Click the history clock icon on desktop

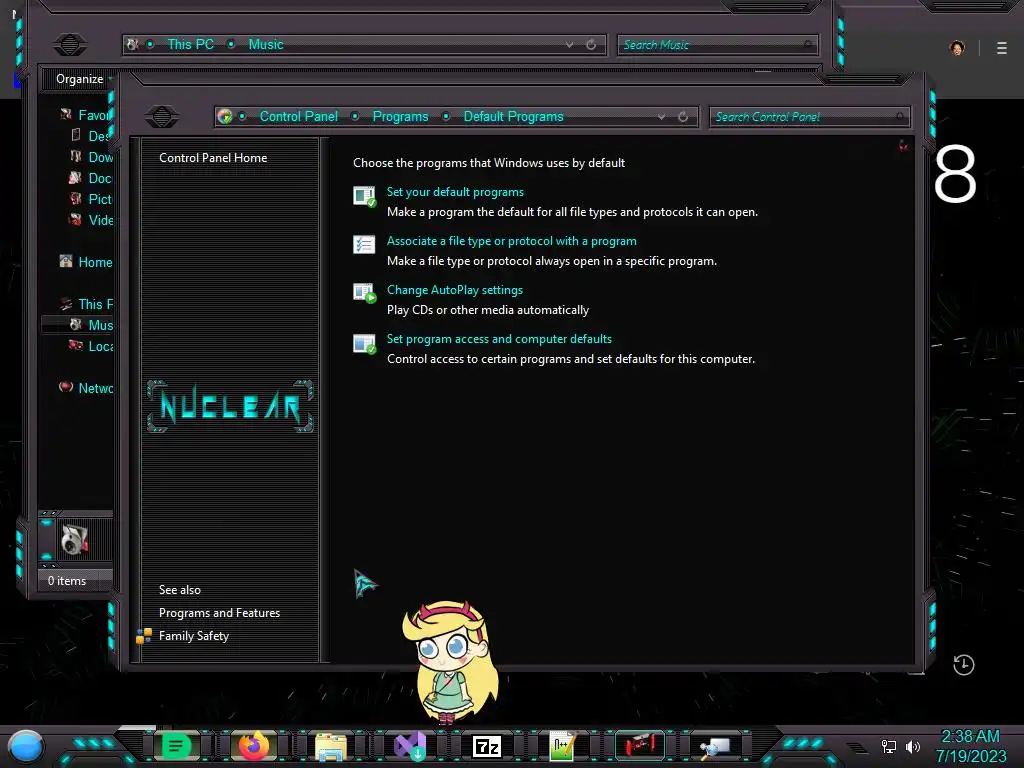[x=964, y=665]
